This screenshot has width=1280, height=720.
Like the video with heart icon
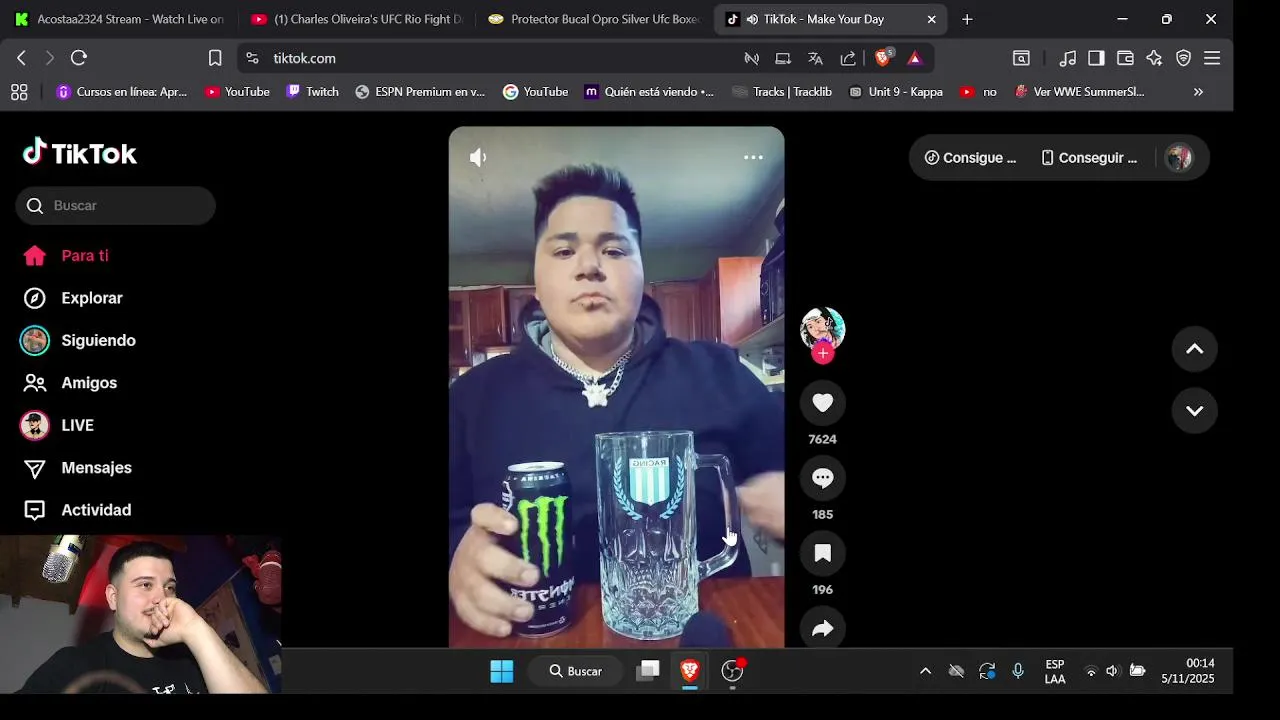(x=823, y=403)
